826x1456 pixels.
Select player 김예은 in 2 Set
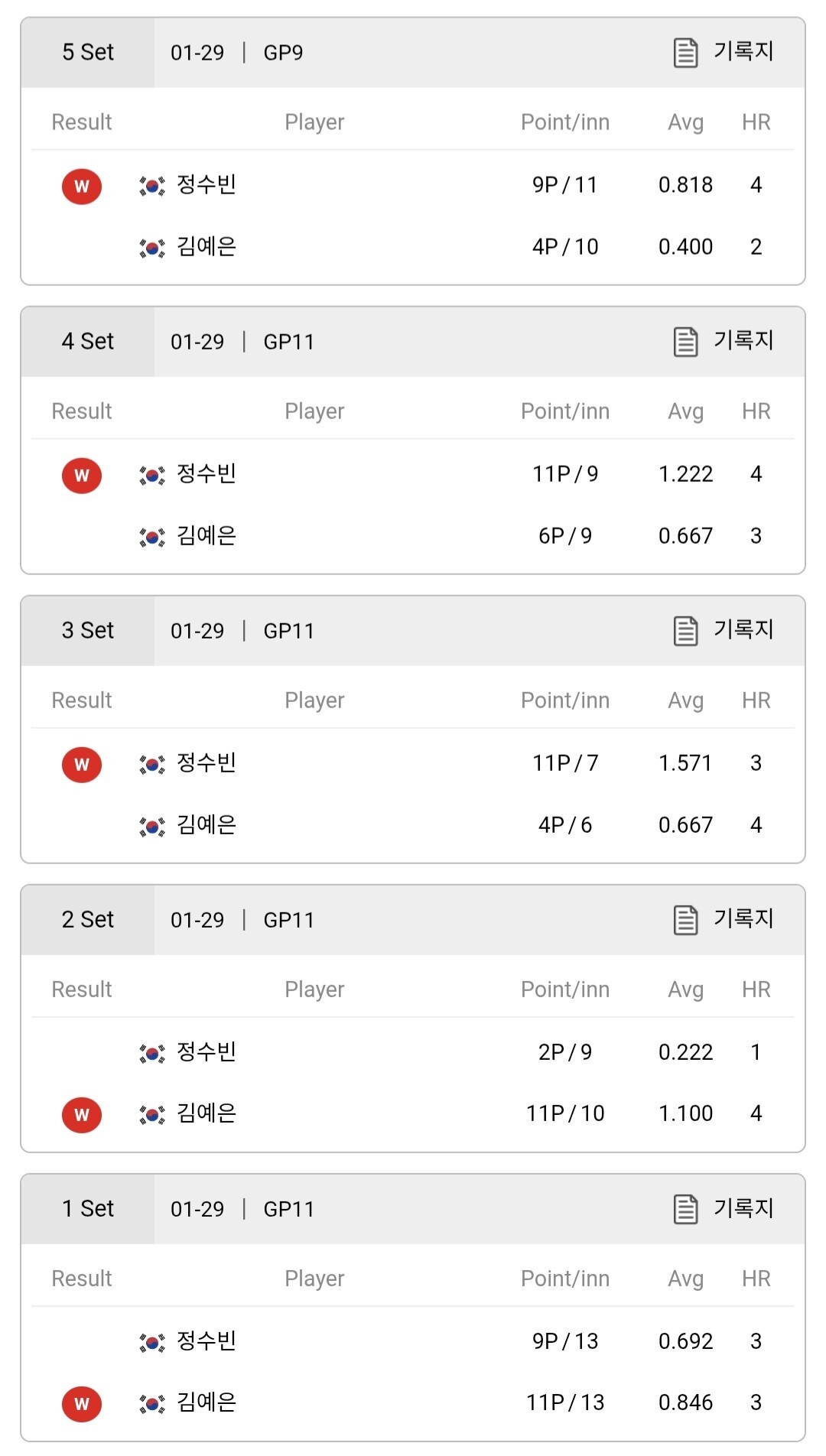coord(206,1113)
